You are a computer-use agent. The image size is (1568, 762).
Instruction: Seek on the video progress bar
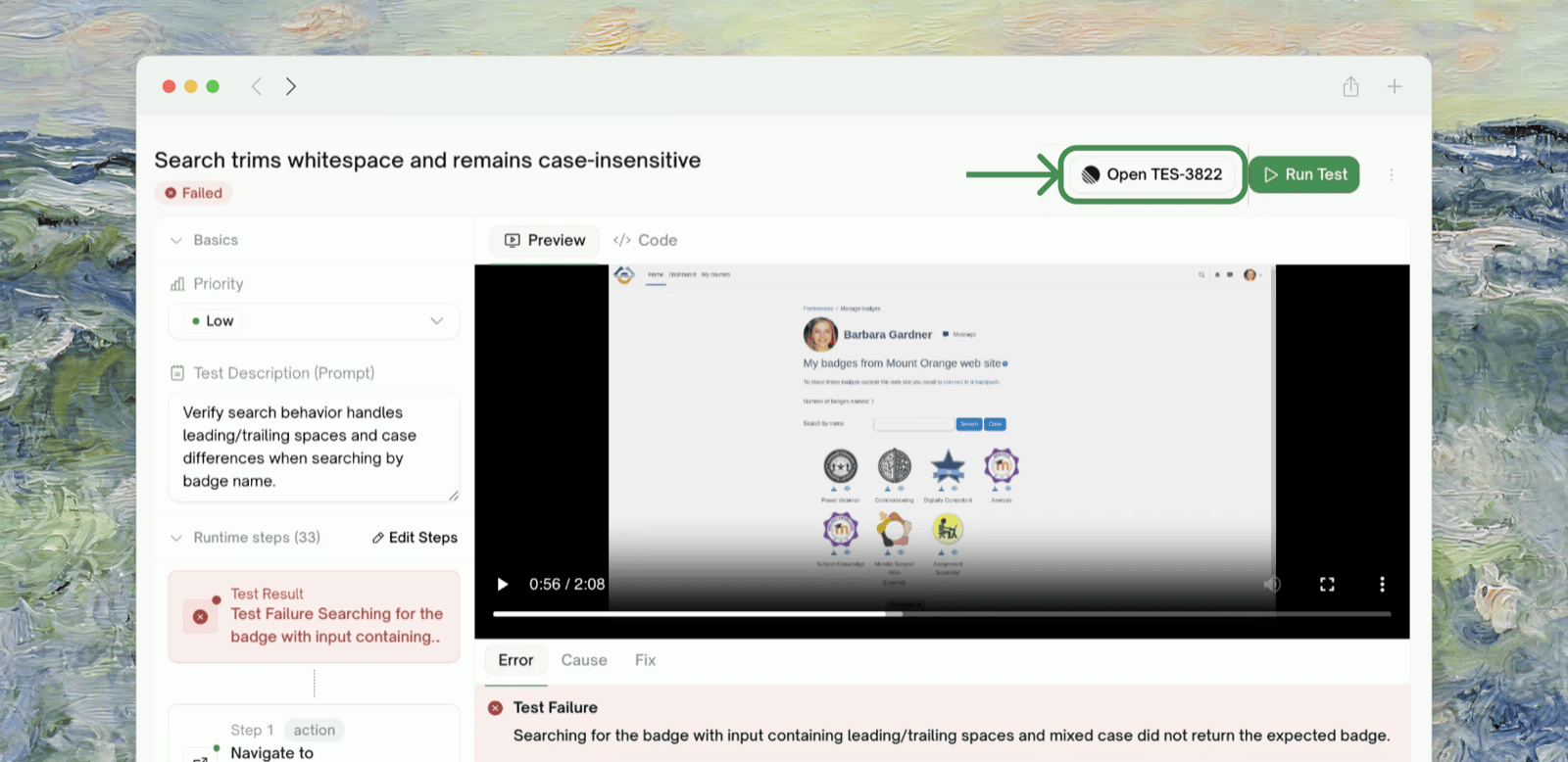[x=942, y=614]
